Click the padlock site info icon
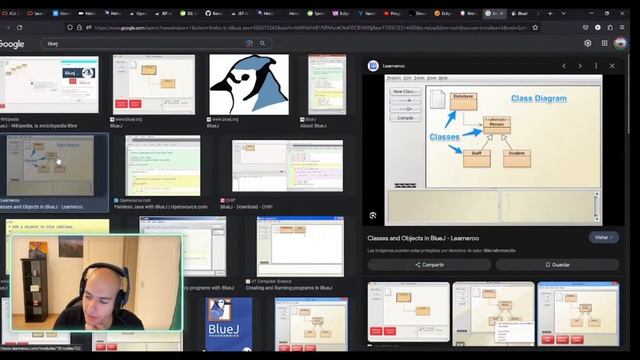 [79, 27]
